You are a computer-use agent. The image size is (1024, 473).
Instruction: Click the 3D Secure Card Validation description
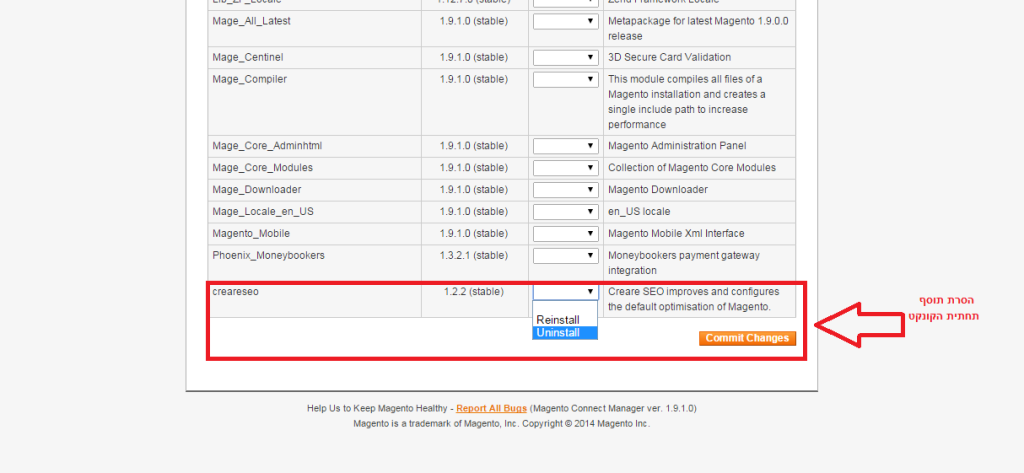(669, 57)
